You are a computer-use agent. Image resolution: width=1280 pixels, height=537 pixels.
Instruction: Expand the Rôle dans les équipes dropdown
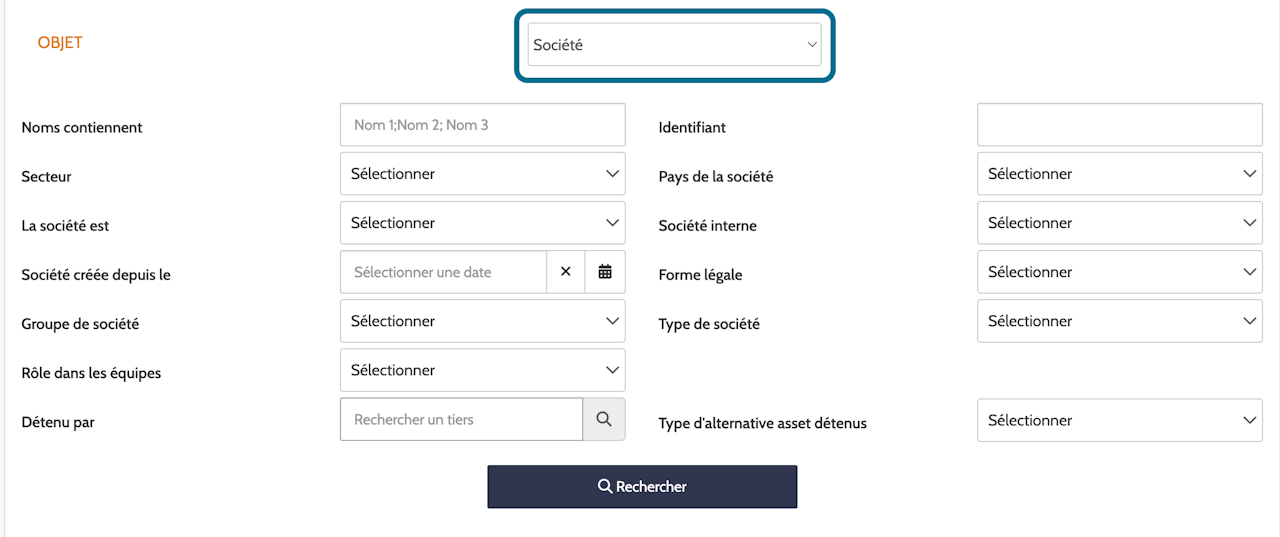pyautogui.click(x=483, y=370)
